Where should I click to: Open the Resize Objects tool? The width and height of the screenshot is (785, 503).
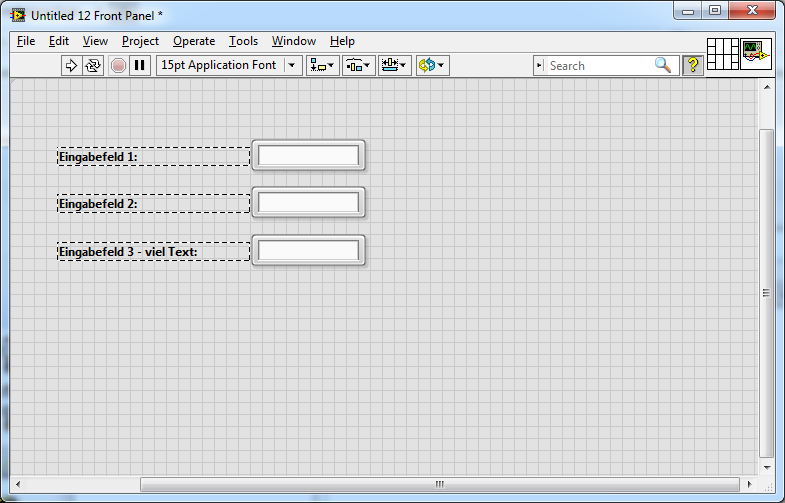pos(395,66)
